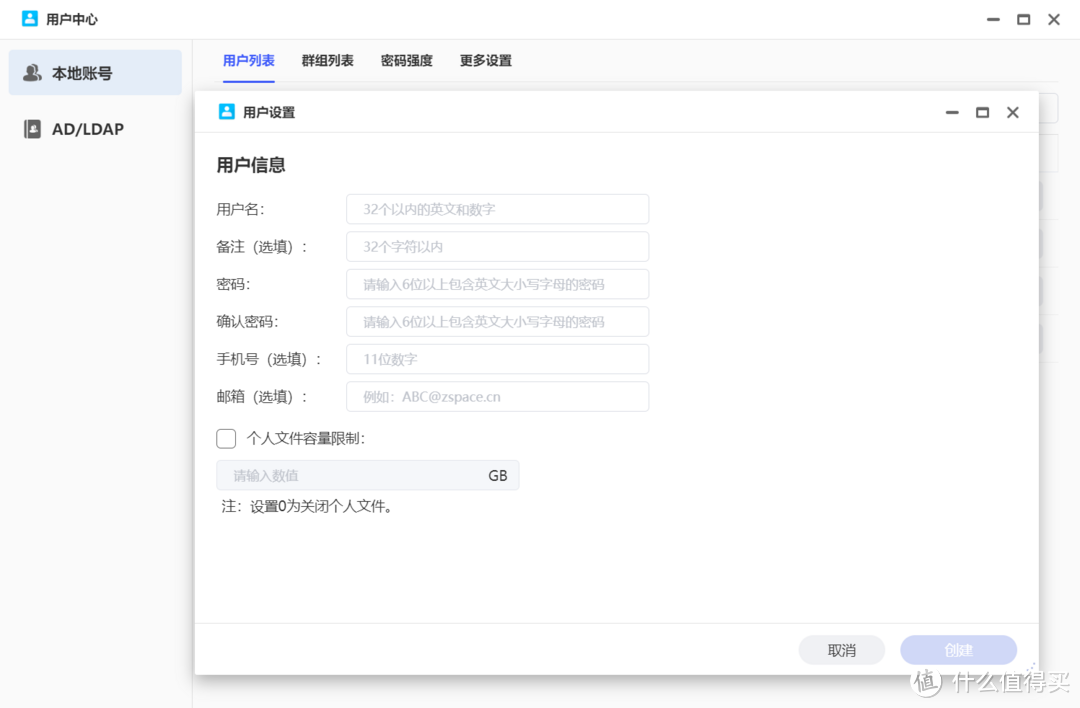Image resolution: width=1080 pixels, height=708 pixels.
Task: Click the 确认密码 field
Action: click(497, 321)
